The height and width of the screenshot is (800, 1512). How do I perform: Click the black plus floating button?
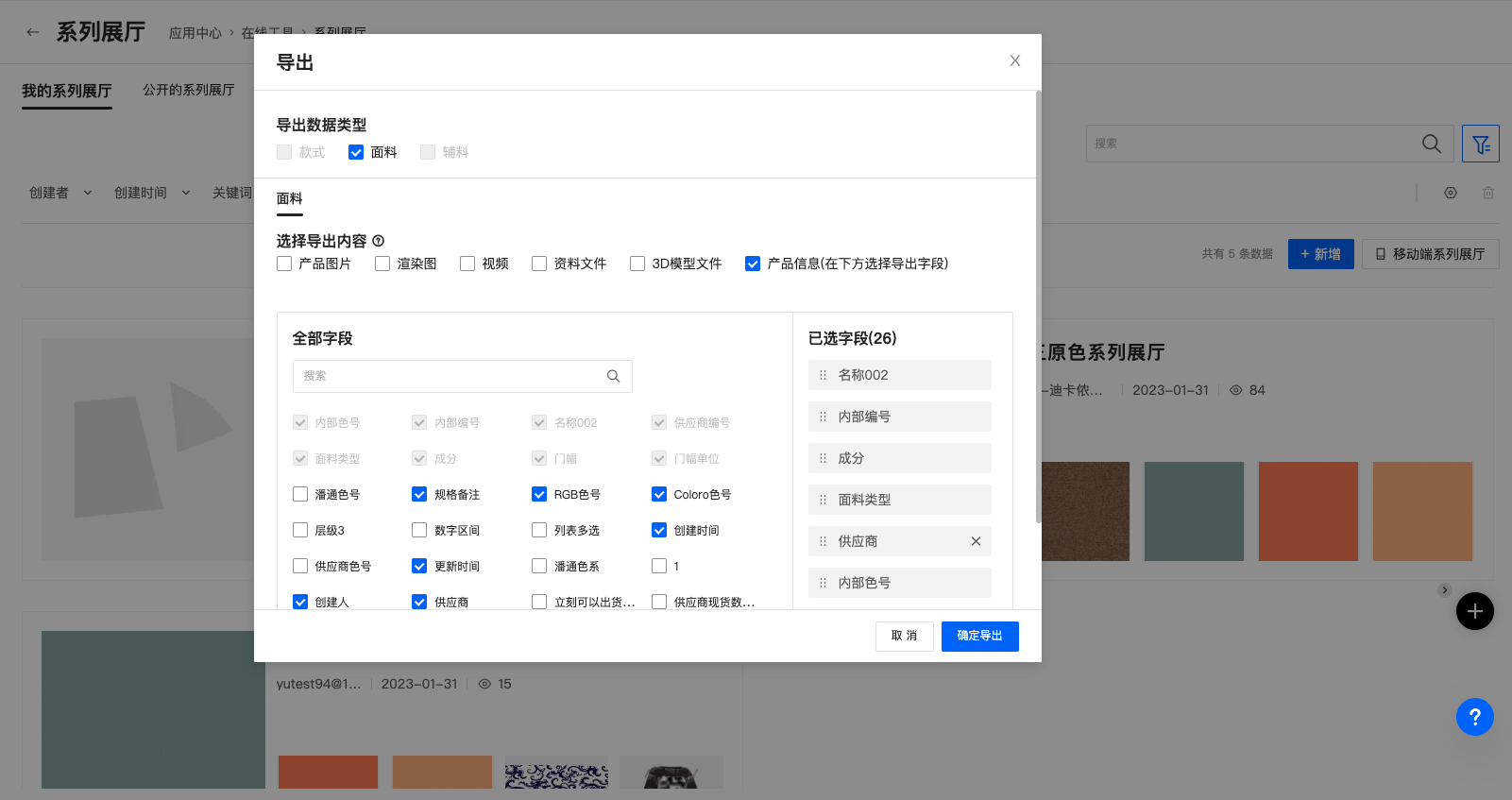[x=1474, y=611]
